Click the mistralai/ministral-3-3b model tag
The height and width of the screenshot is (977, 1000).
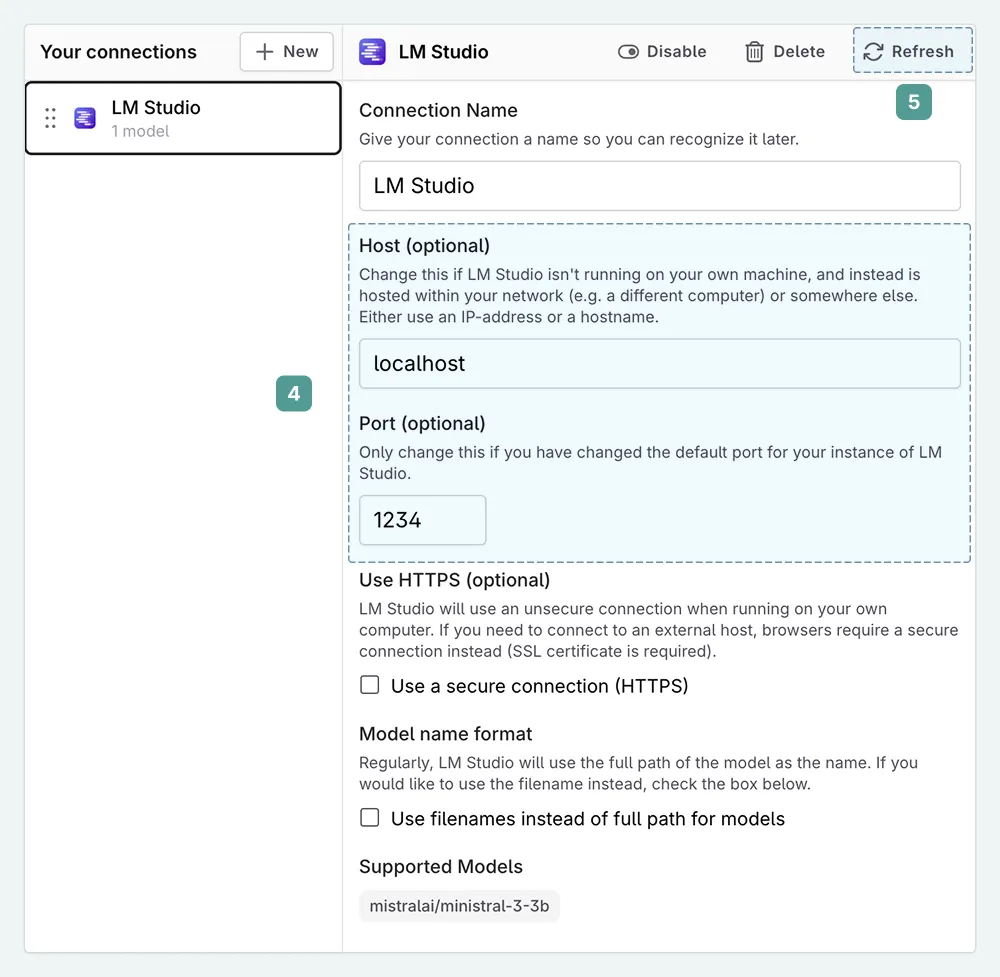tap(459, 906)
